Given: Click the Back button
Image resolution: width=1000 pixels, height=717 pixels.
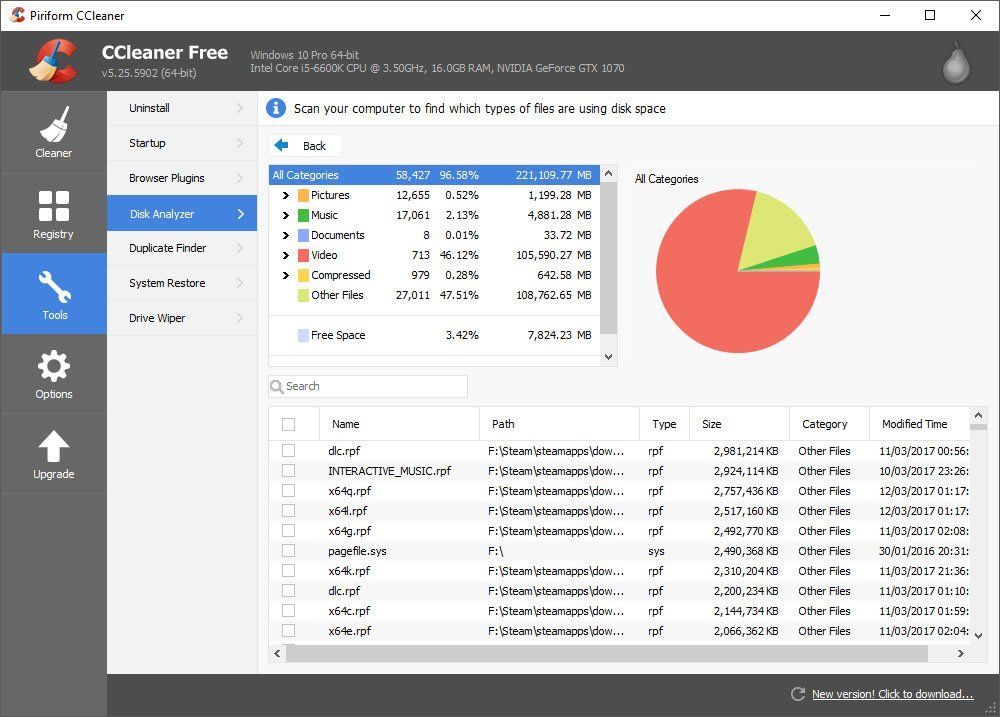Looking at the screenshot, I should click(305, 145).
